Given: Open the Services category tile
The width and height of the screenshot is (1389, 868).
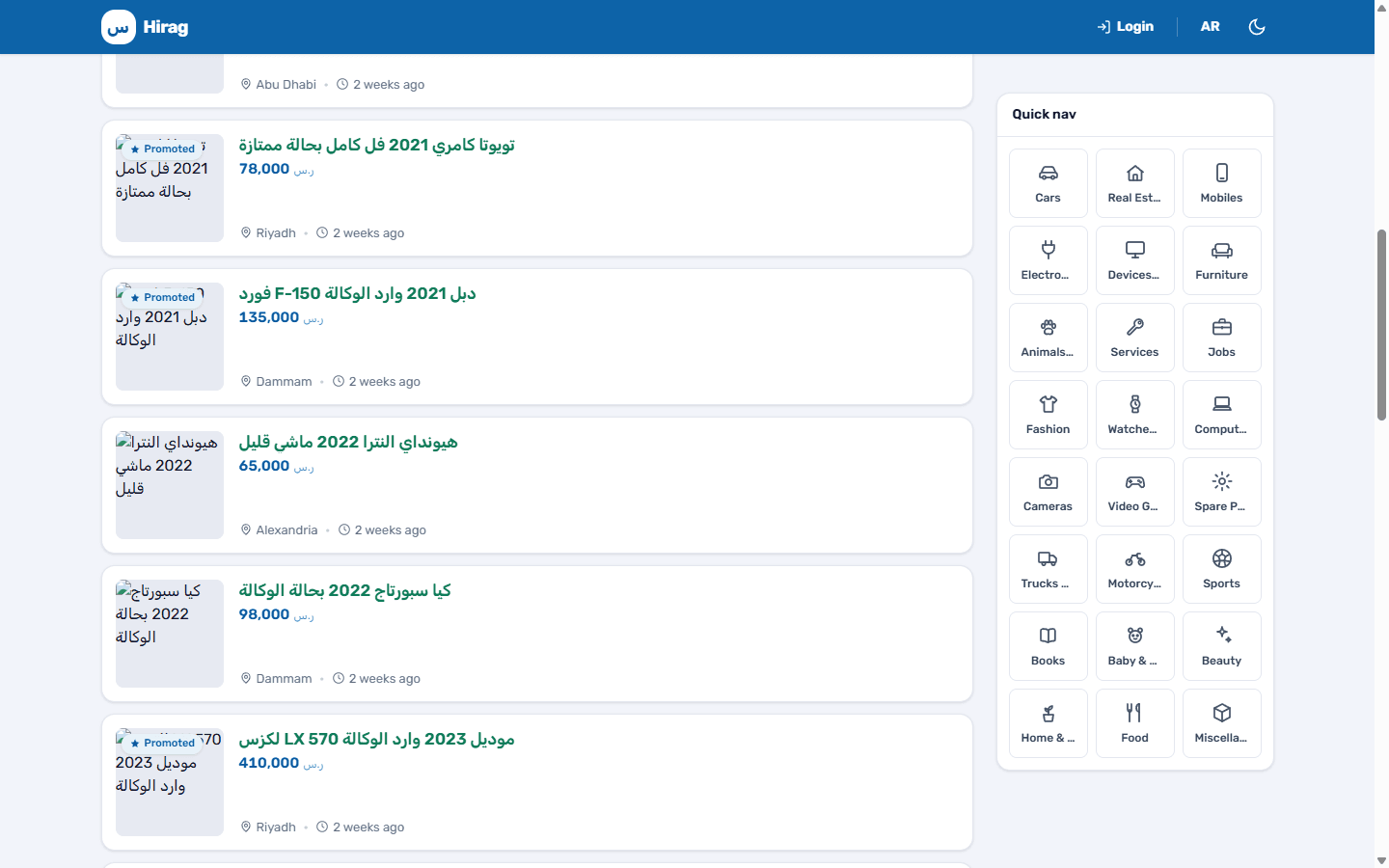Looking at the screenshot, I should [1134, 338].
